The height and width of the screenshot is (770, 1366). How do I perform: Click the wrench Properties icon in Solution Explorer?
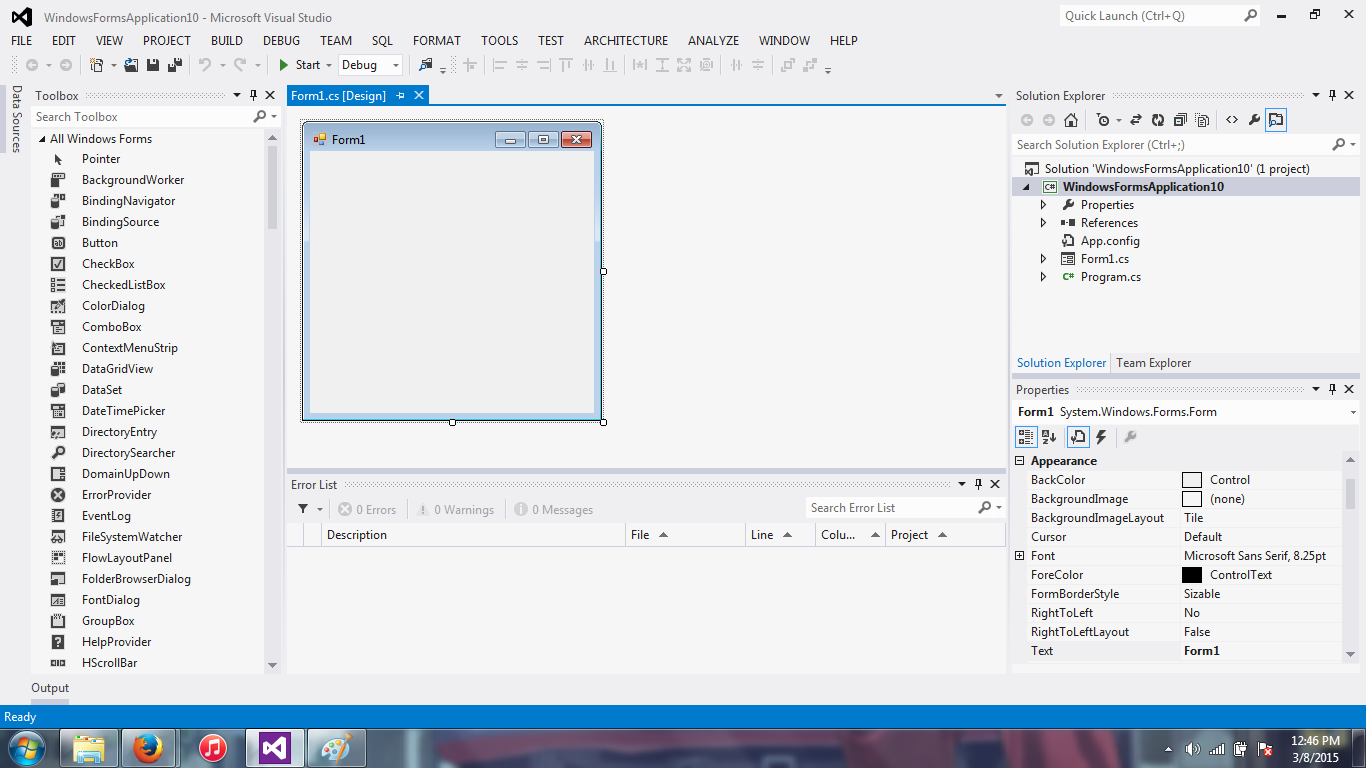click(1254, 120)
